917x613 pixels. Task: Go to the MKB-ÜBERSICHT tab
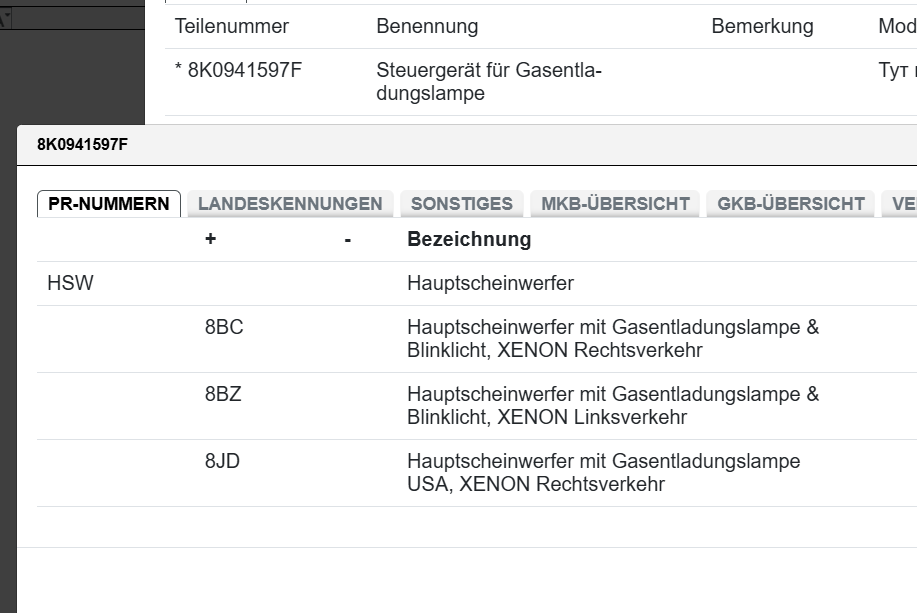coord(615,204)
